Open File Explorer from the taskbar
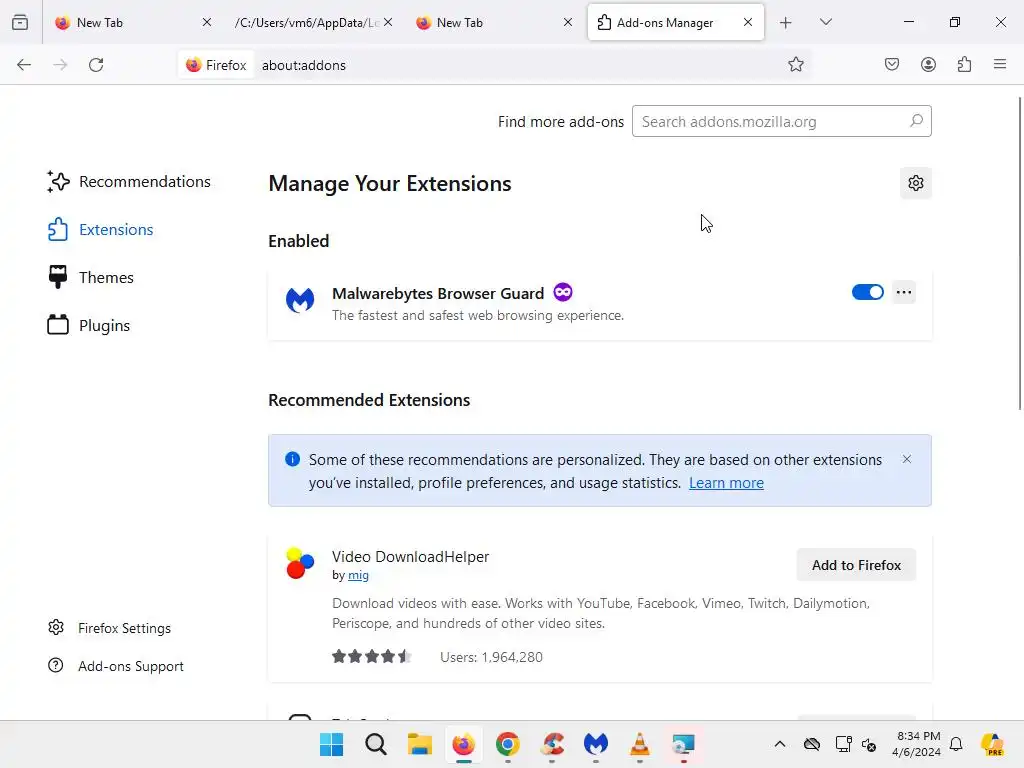Screen dimensions: 1024x768 click(419, 744)
